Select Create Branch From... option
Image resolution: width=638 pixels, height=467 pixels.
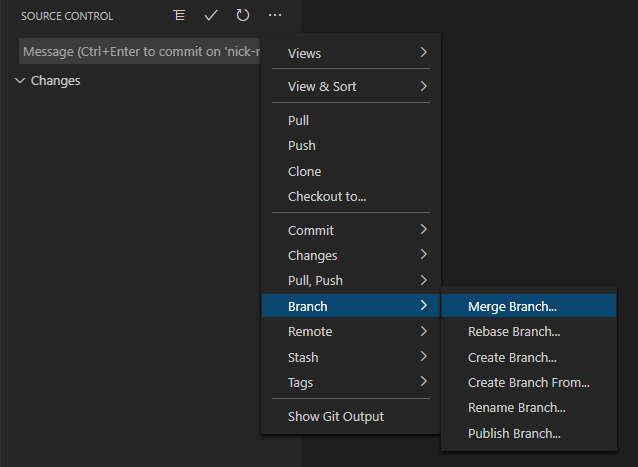(x=529, y=382)
